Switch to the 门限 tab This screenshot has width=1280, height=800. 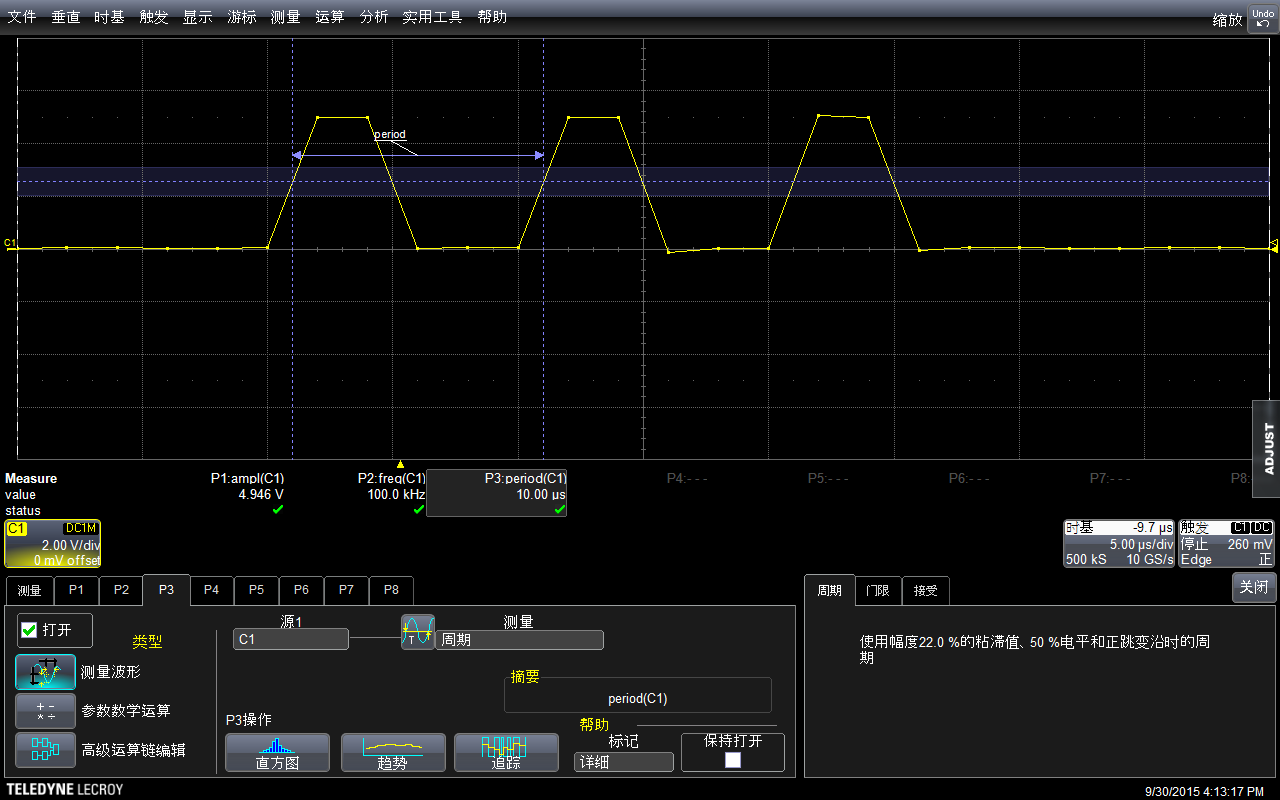tap(878, 590)
